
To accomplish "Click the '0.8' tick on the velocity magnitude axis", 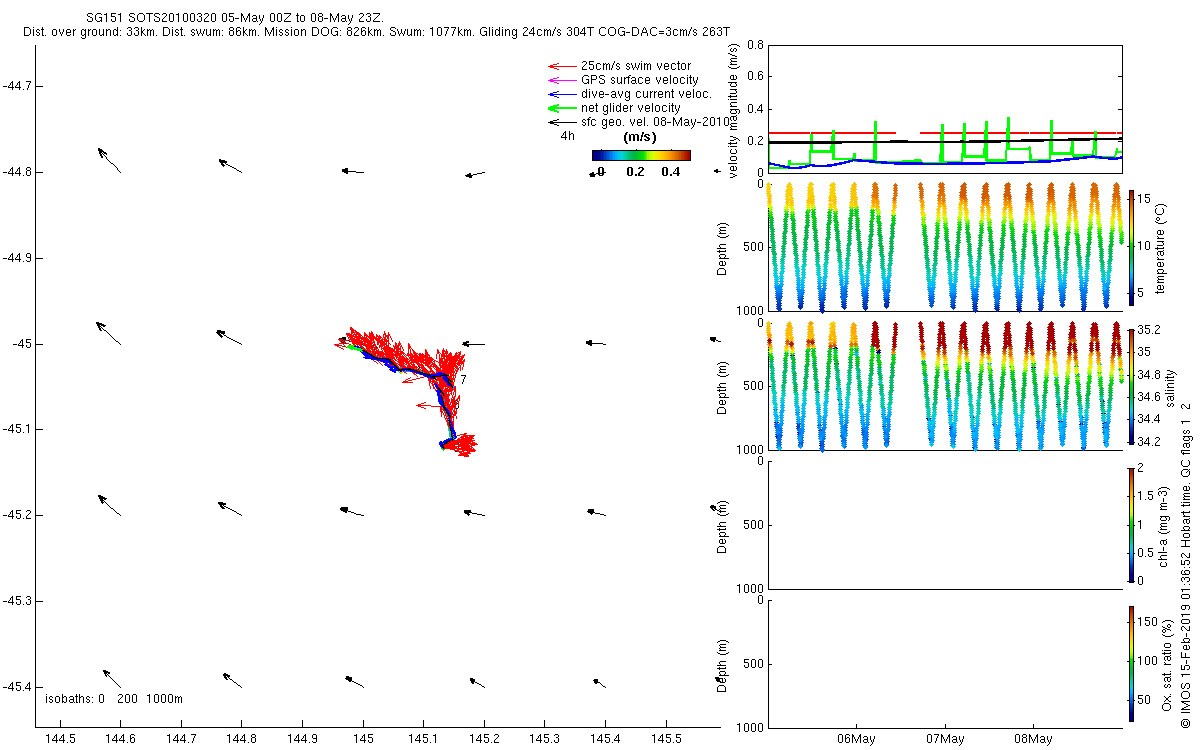I will click(755, 45).
